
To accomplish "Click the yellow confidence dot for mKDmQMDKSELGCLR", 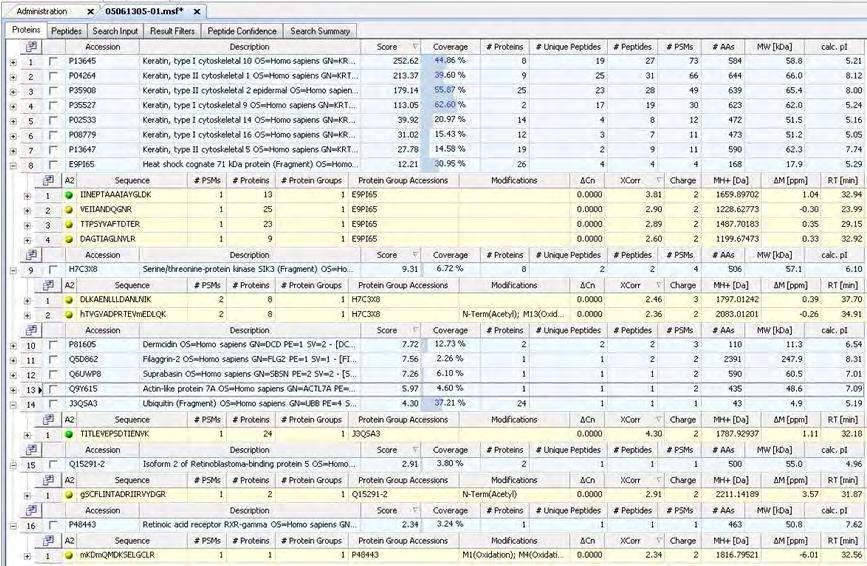I will (69, 555).
